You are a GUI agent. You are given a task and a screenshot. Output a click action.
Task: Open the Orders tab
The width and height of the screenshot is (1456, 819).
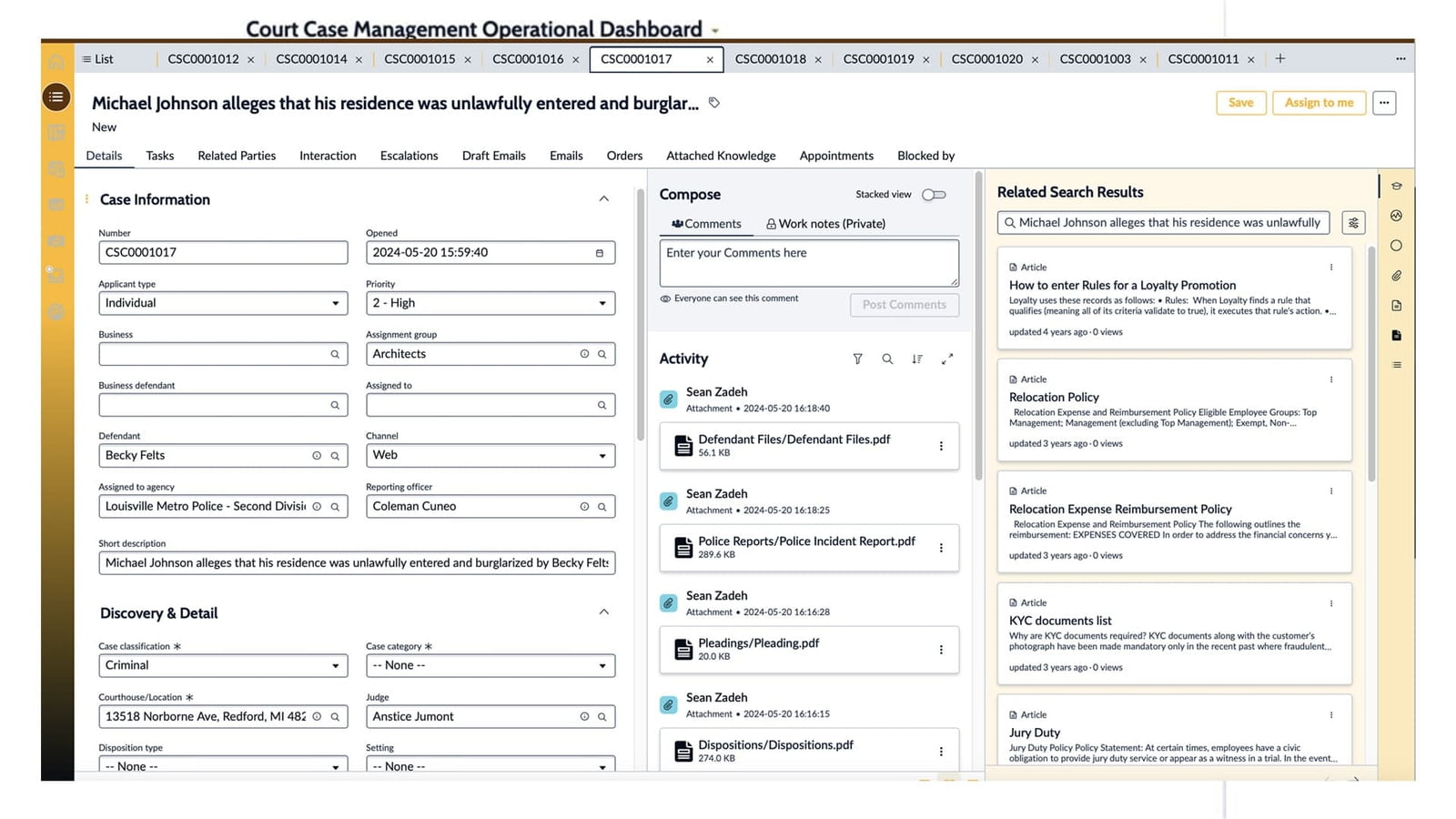click(624, 156)
